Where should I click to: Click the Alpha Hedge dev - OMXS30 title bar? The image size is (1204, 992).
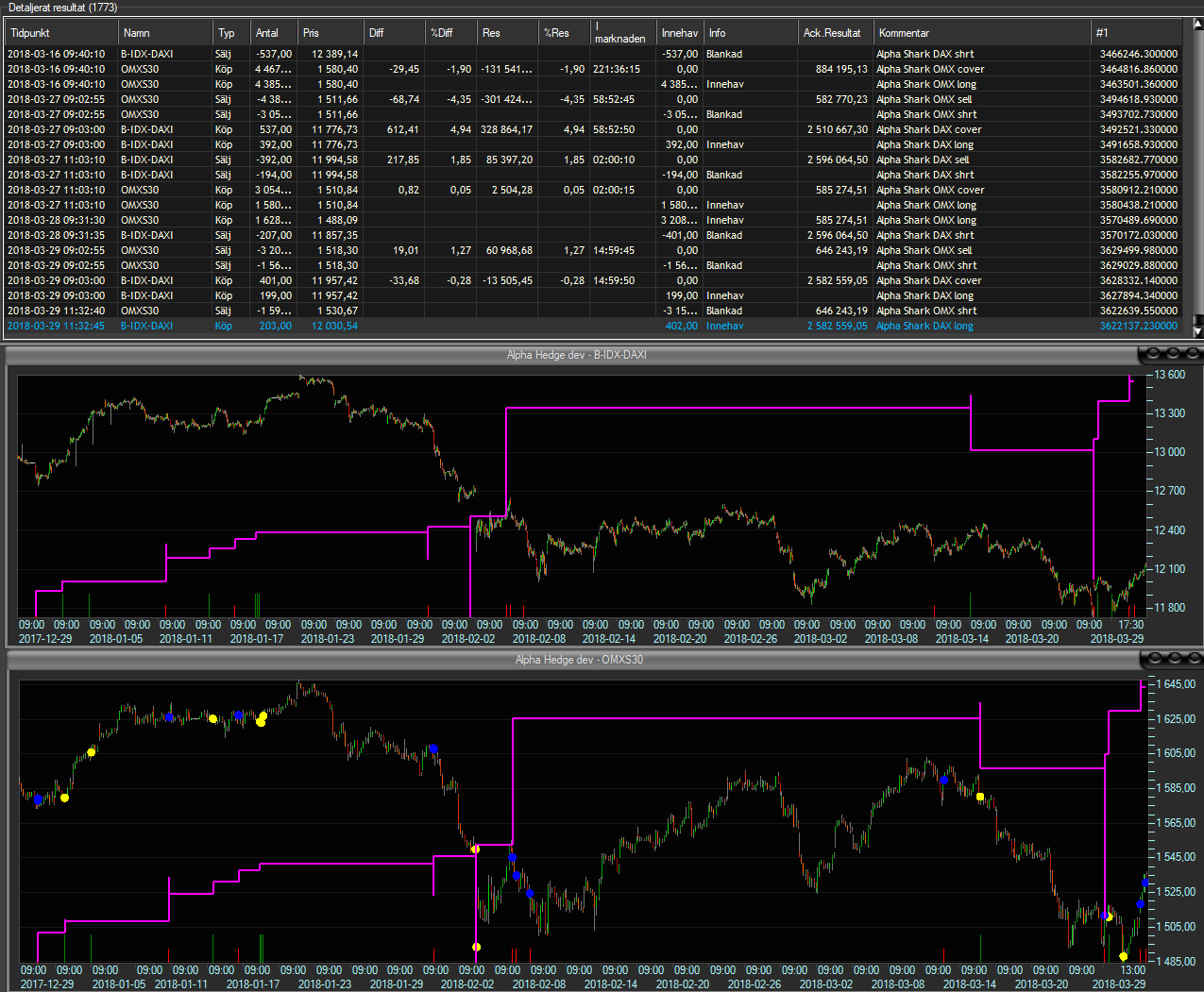pyautogui.click(x=579, y=659)
